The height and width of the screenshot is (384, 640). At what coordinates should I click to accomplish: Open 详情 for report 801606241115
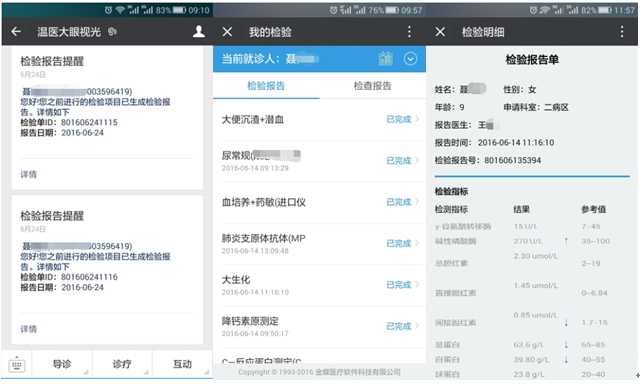(29, 174)
